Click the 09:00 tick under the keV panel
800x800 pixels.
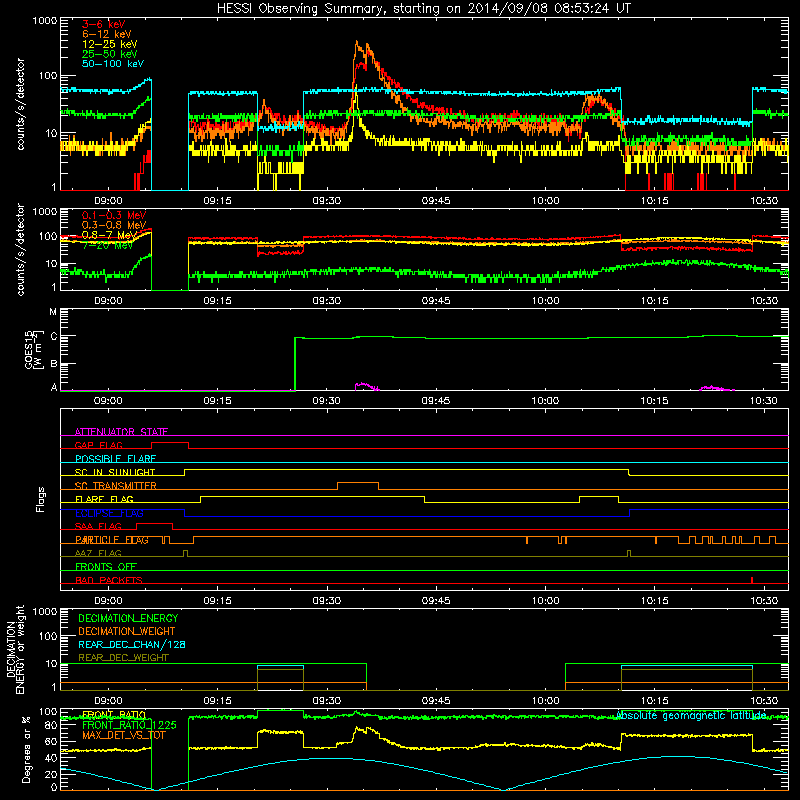(108, 201)
